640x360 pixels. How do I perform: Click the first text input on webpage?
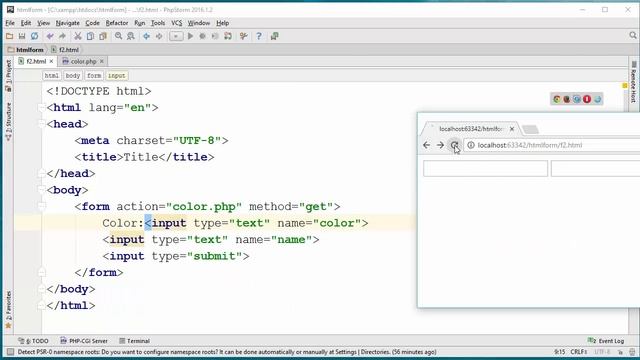(485, 169)
